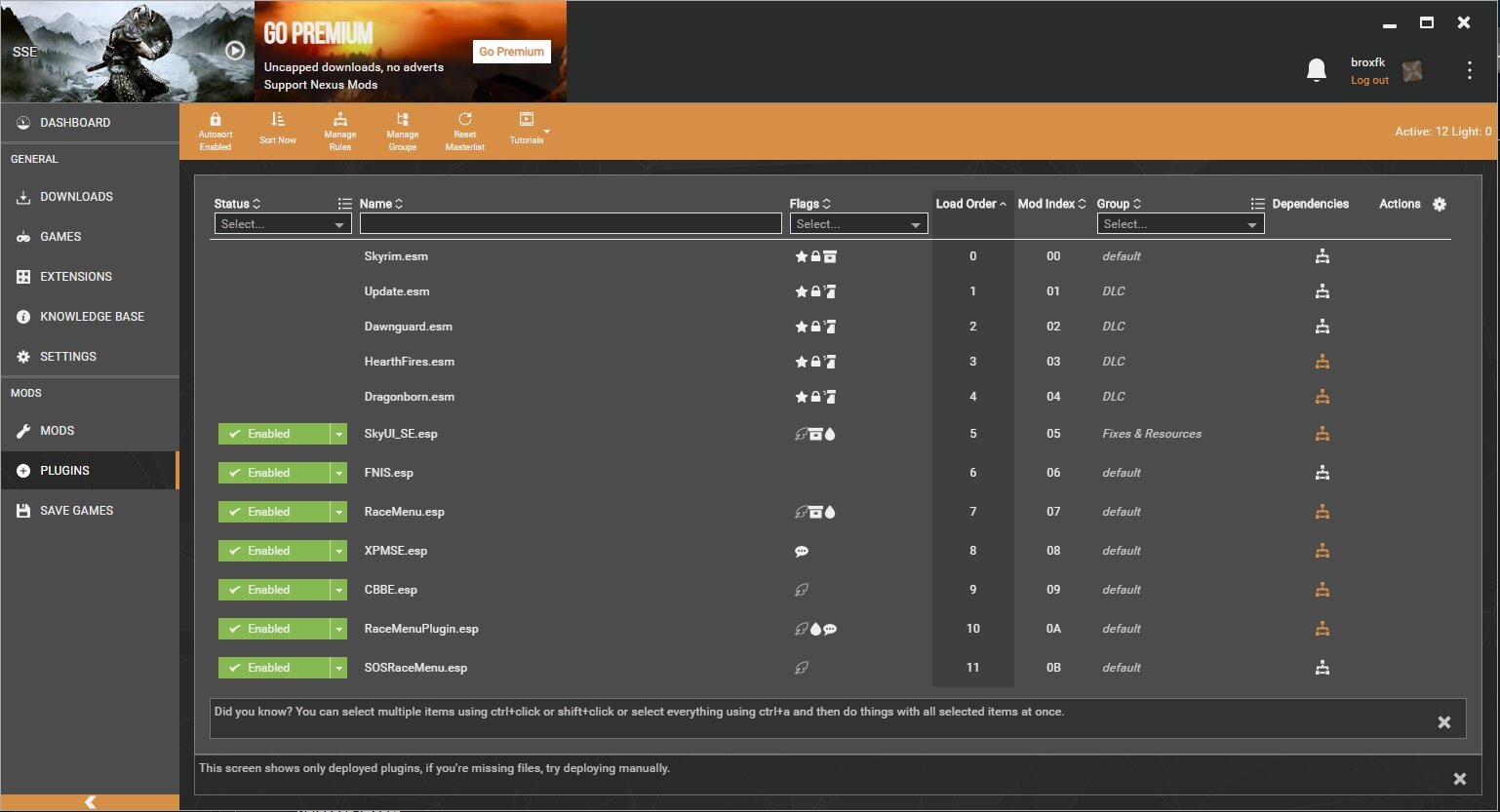Click the Sort Now toolbar icon
The image size is (1500, 812).
point(278,119)
